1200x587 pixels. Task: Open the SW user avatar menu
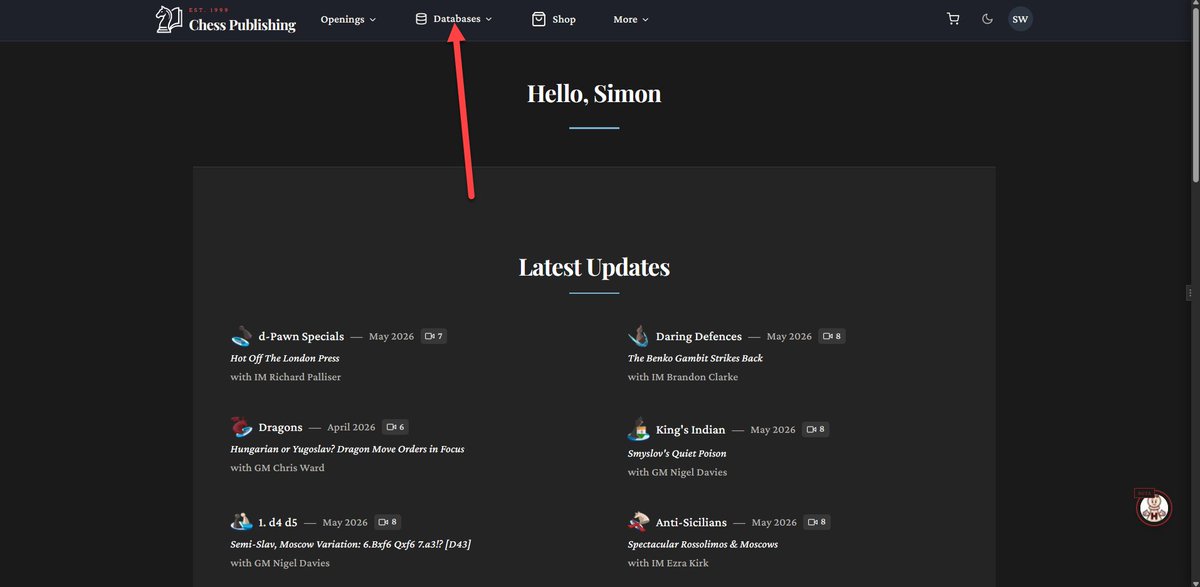click(1020, 19)
